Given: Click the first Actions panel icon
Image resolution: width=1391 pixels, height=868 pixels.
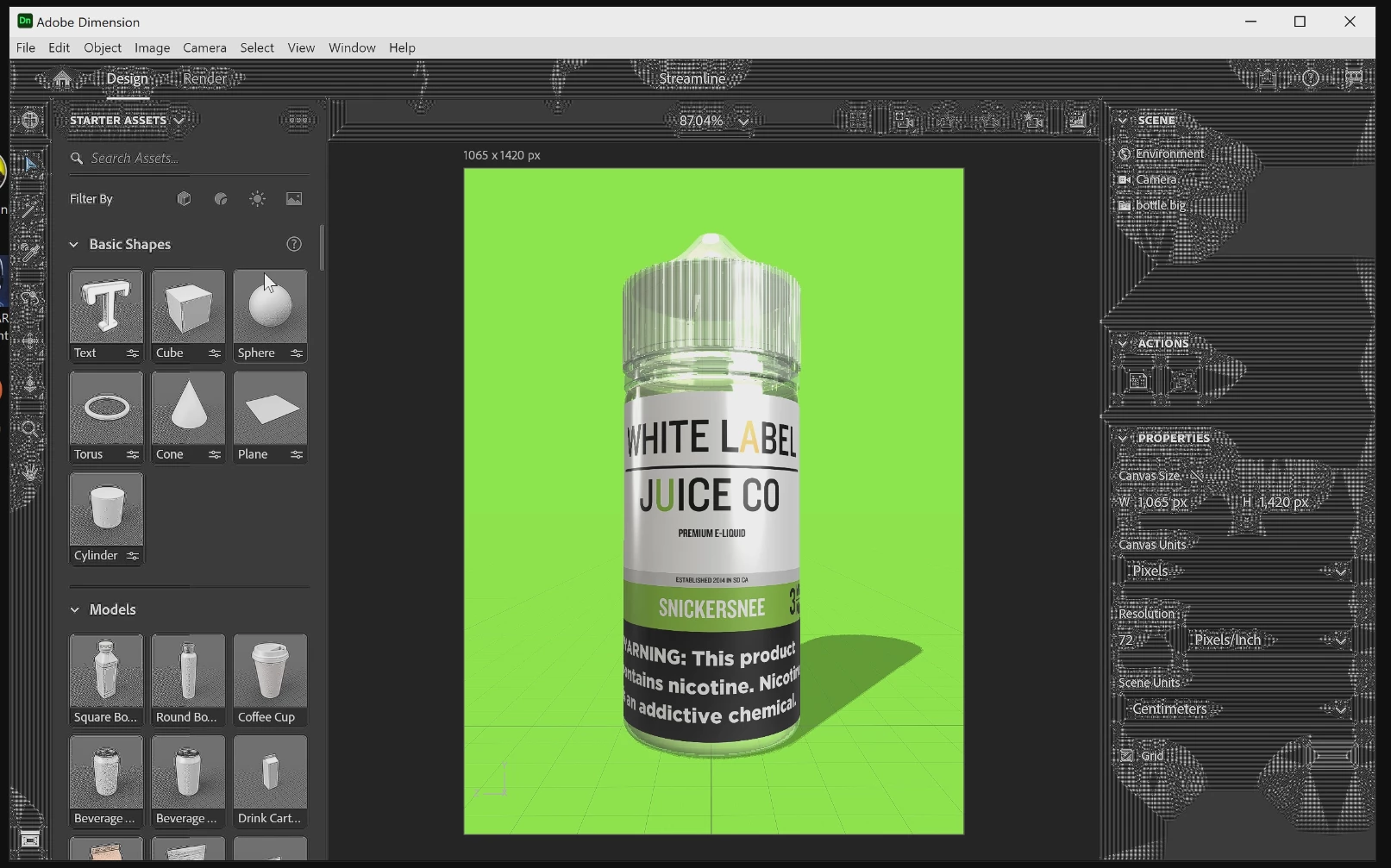Looking at the screenshot, I should coord(1138,380).
